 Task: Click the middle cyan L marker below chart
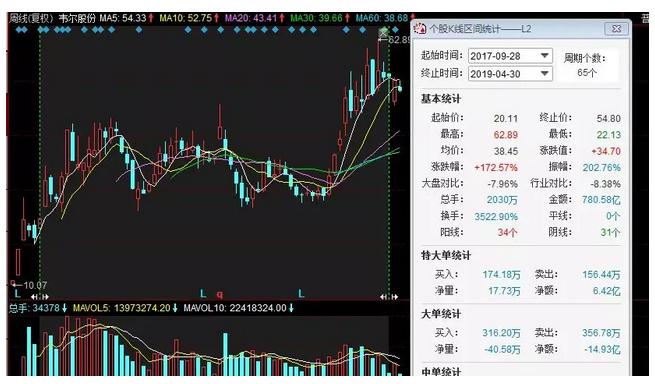tap(203, 293)
